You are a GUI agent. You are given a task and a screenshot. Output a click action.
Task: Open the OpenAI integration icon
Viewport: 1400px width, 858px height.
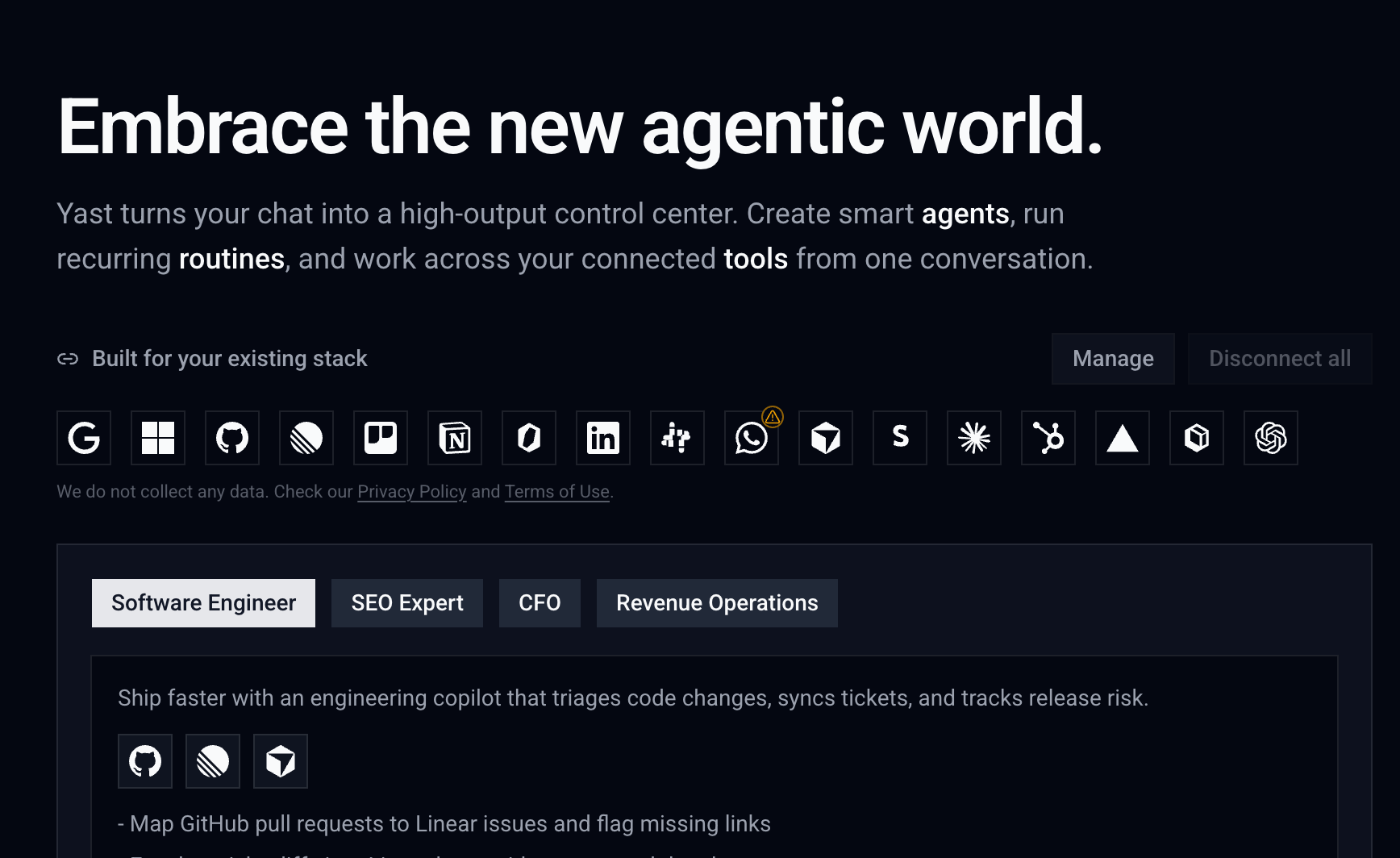tap(1271, 438)
